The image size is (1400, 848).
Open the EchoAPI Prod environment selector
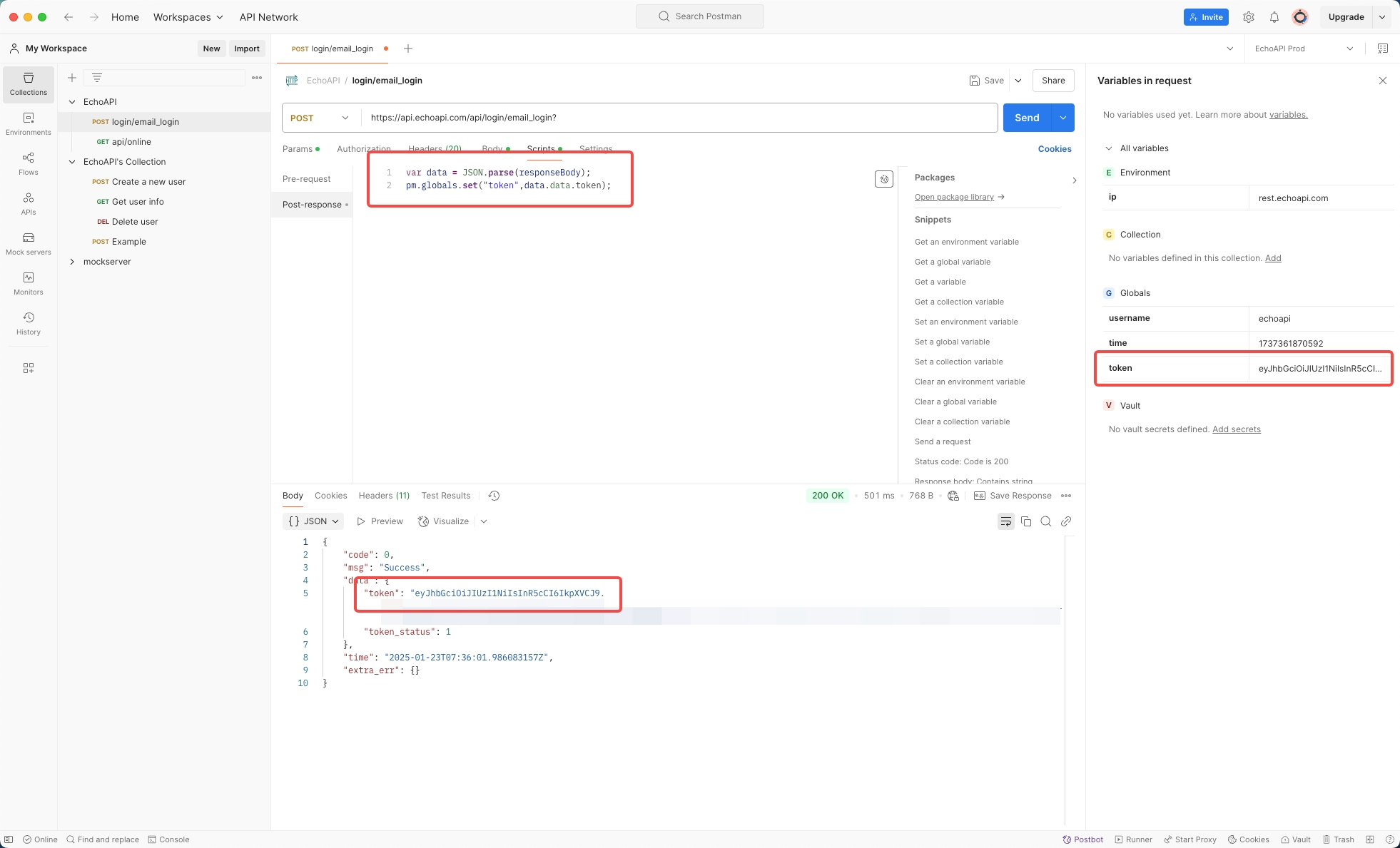(x=1304, y=48)
